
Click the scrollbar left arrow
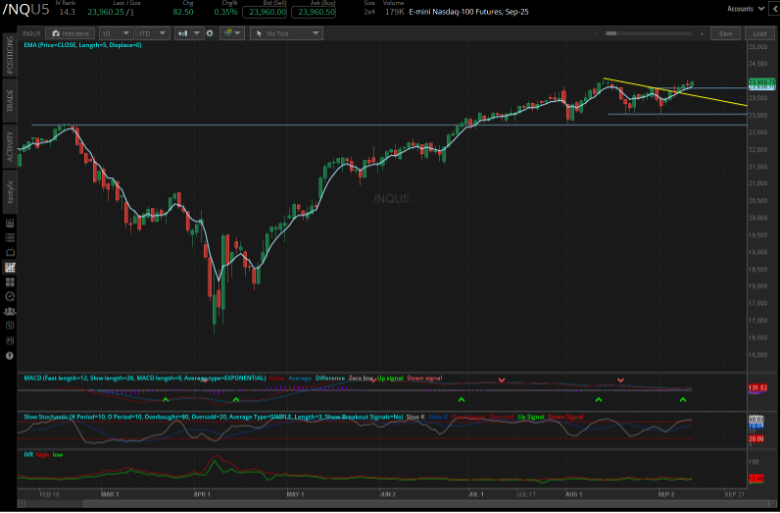point(21,504)
